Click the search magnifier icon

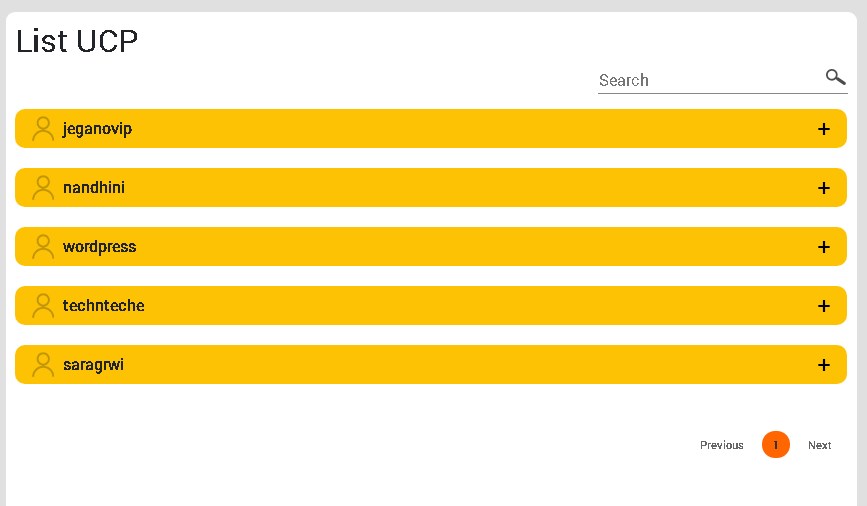tap(835, 77)
